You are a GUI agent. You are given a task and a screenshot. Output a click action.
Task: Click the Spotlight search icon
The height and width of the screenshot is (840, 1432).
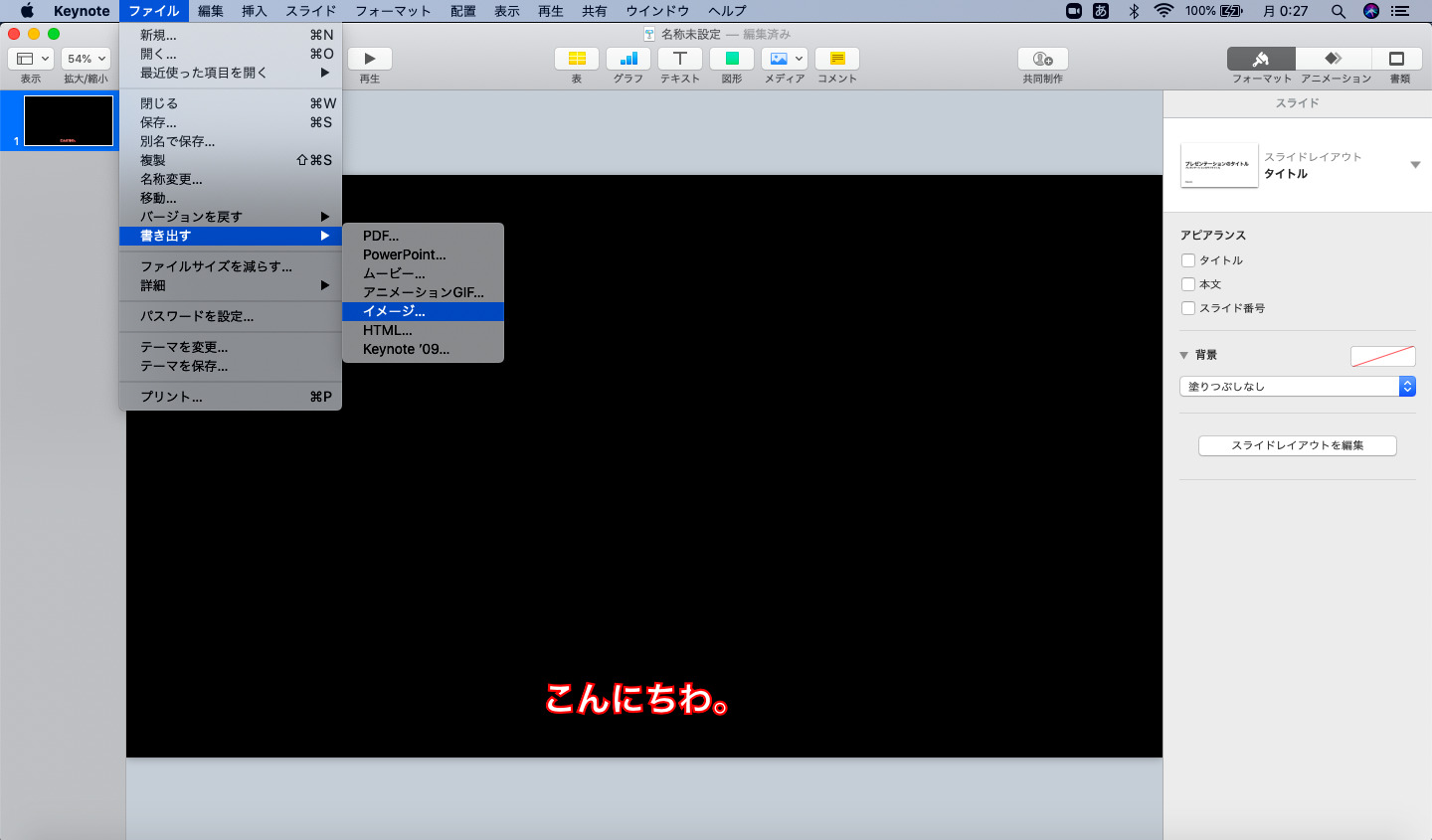[1339, 11]
